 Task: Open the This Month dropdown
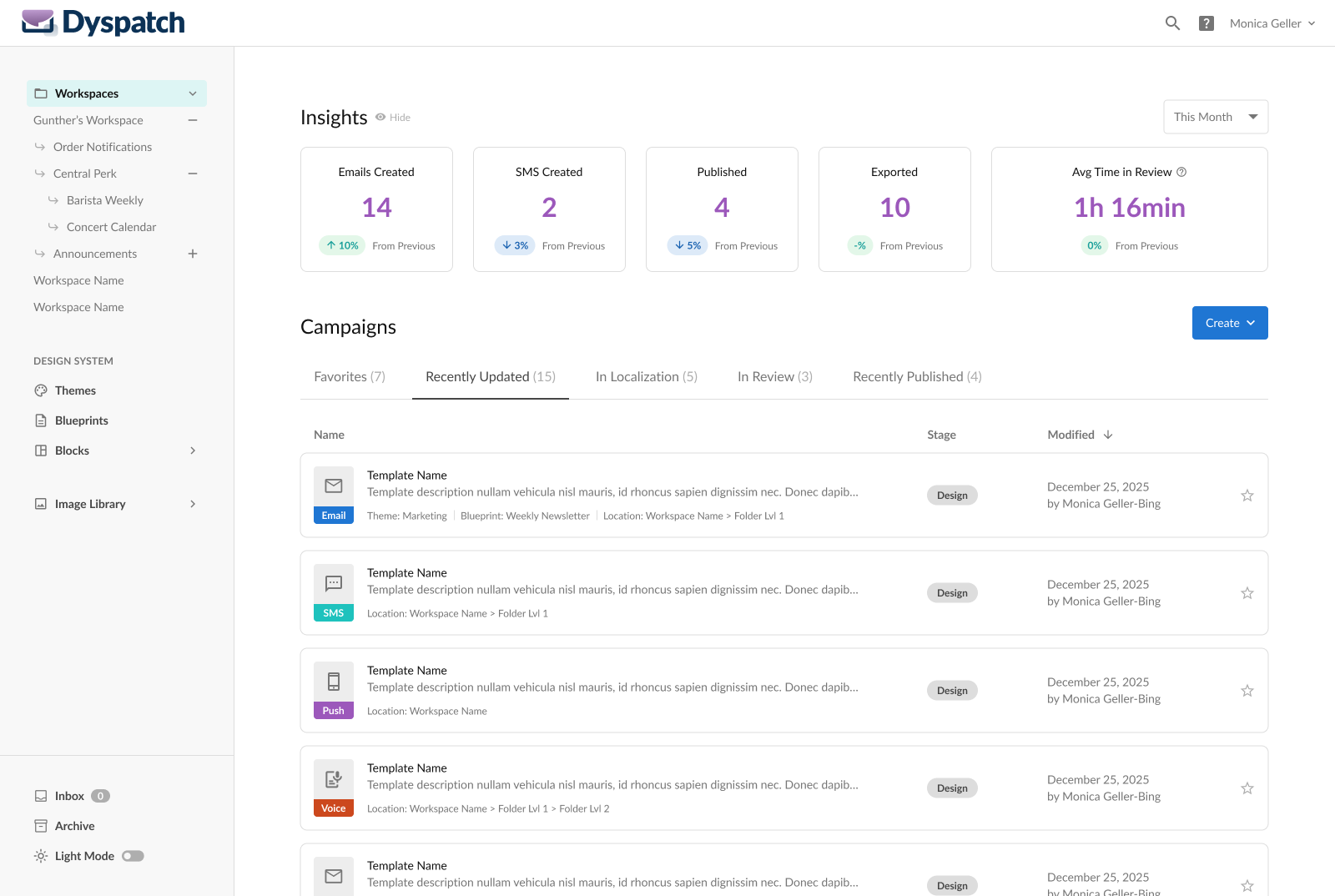click(1216, 117)
